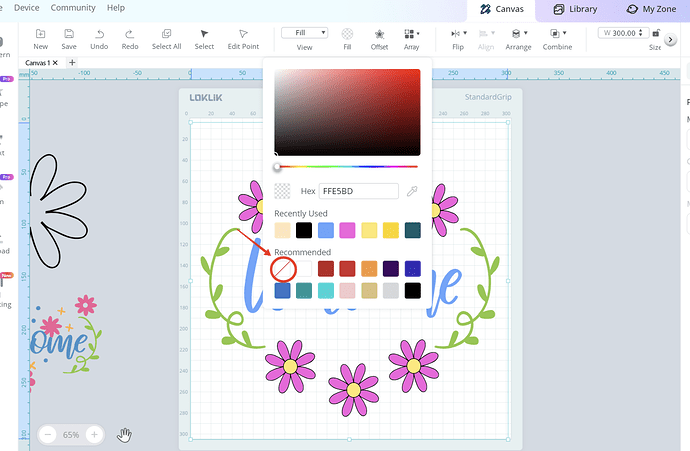The height and width of the screenshot is (451, 690).
Task: Add a new canvas tab
Action: tap(72, 62)
